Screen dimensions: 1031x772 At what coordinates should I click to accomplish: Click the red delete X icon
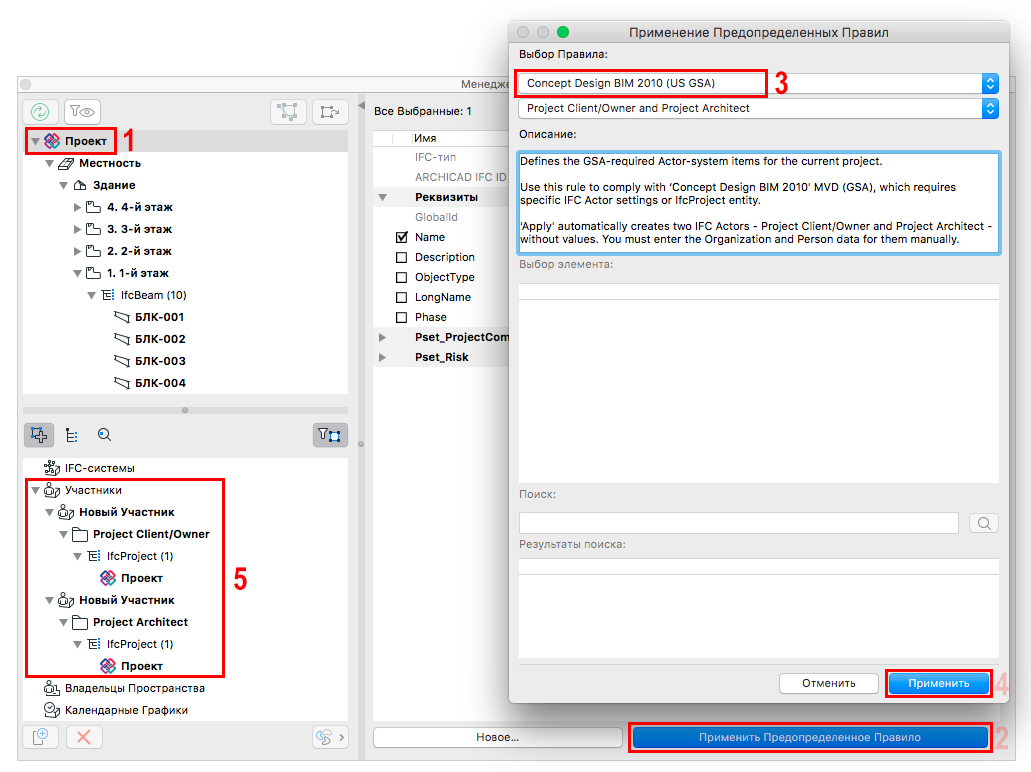[x=84, y=737]
